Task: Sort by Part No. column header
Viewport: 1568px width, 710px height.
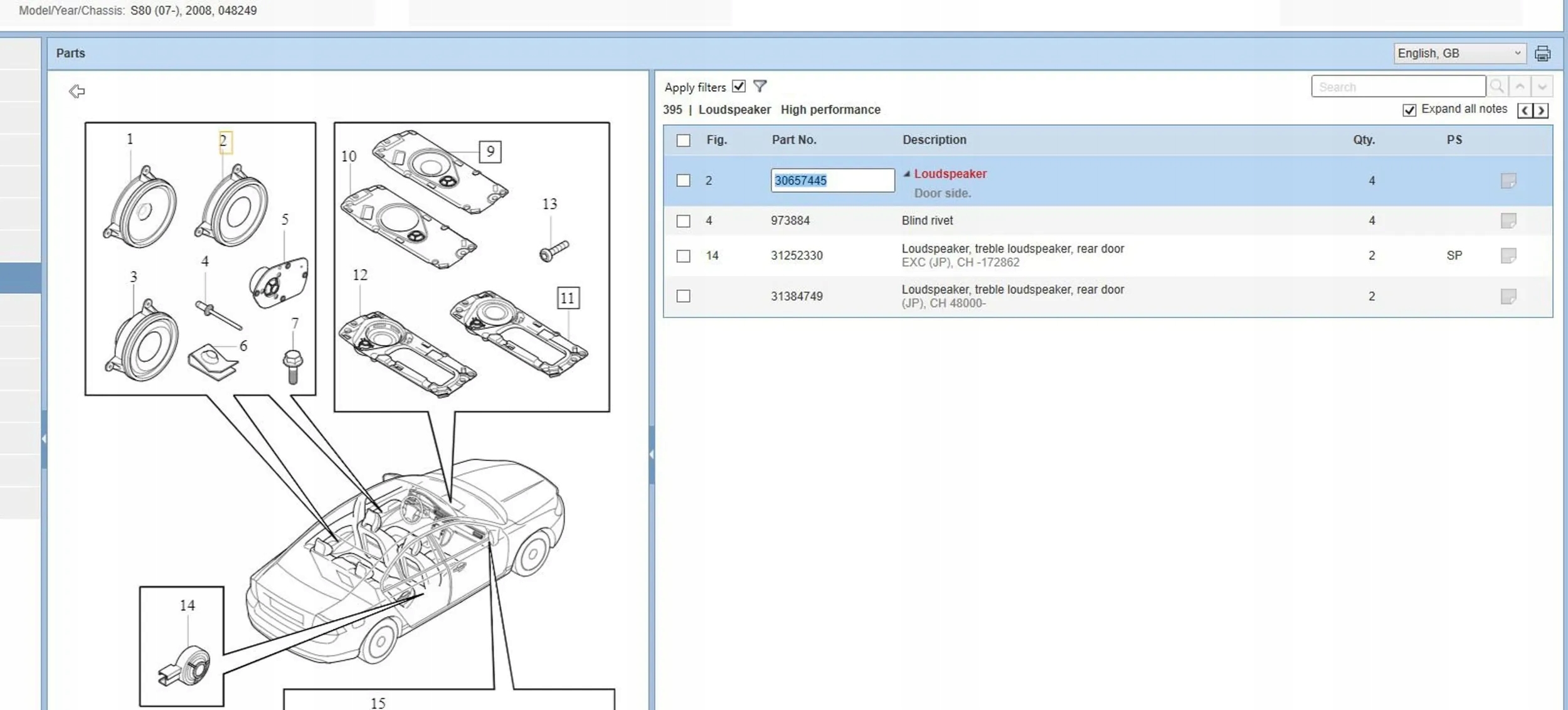Action: (x=793, y=140)
